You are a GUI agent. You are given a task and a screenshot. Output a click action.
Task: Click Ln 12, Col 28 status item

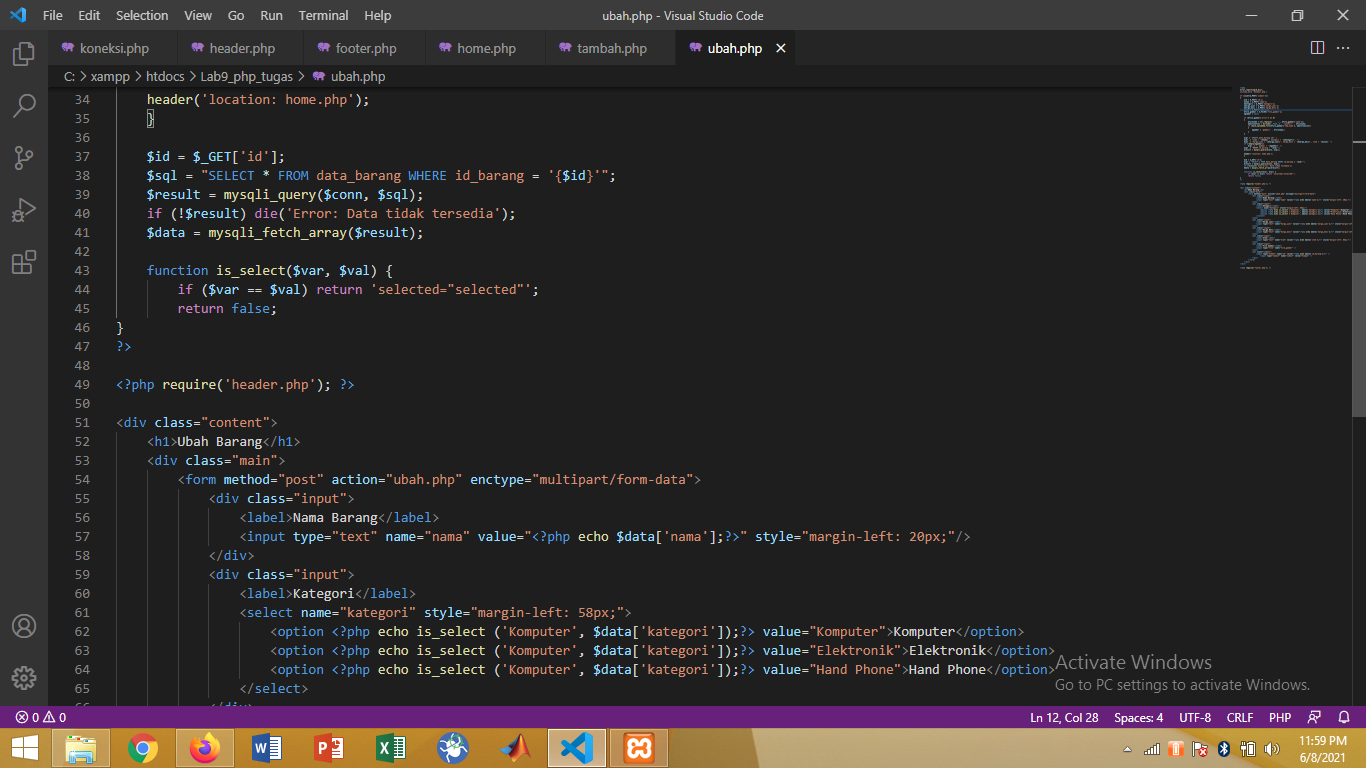click(x=1064, y=717)
